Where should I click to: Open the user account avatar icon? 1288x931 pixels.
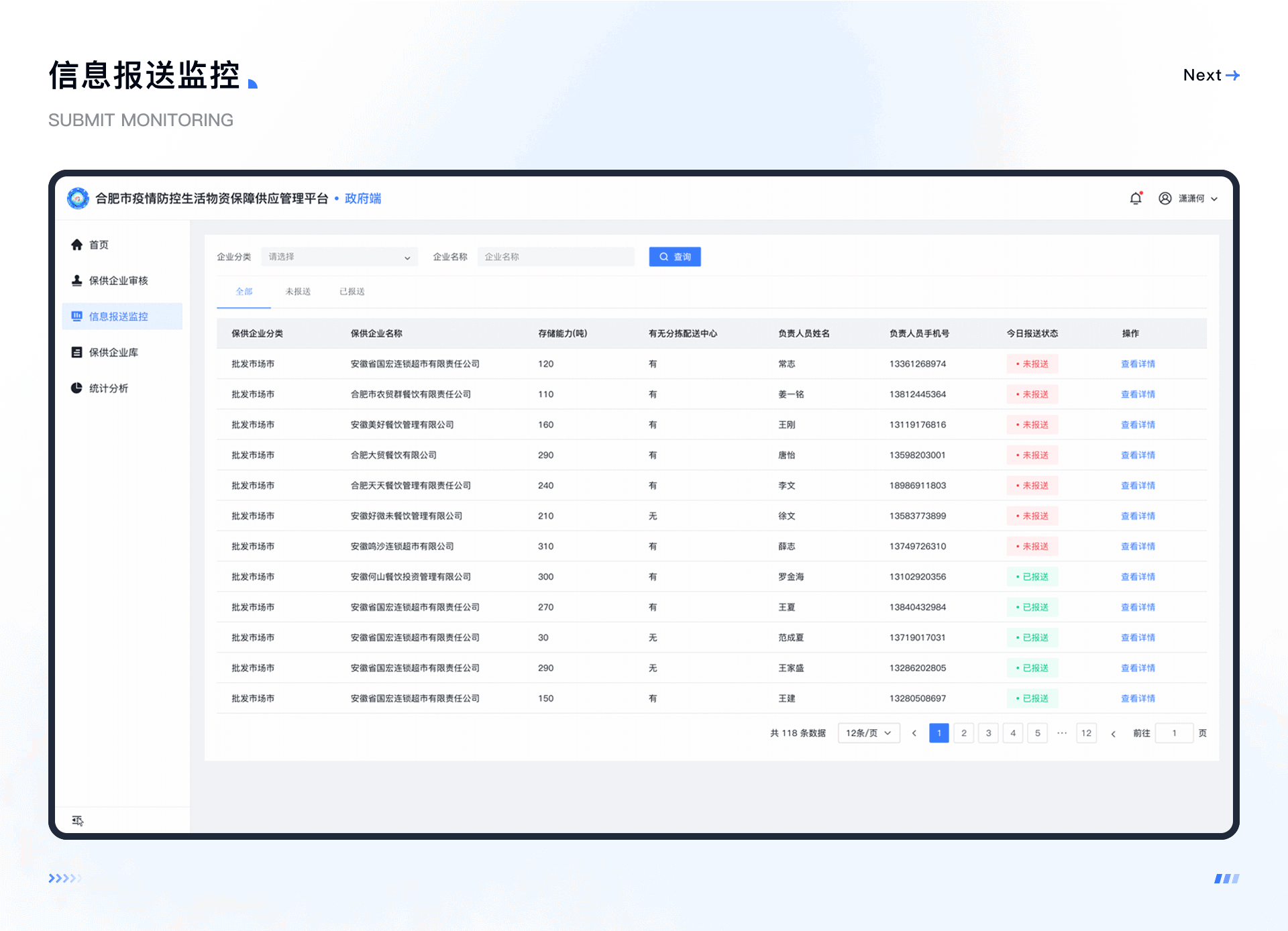tap(1165, 199)
